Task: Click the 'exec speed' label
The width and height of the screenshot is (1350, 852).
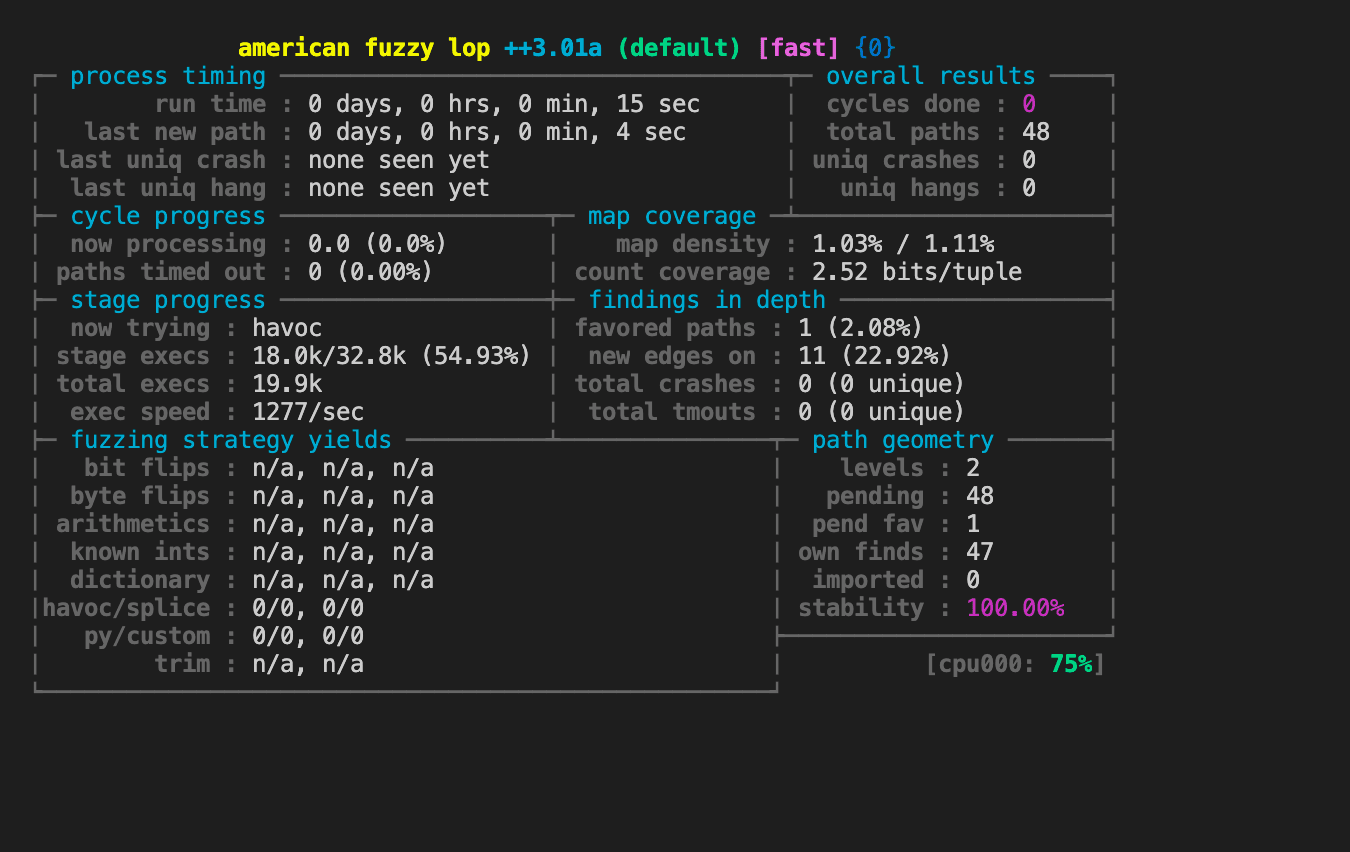Action: (140, 412)
